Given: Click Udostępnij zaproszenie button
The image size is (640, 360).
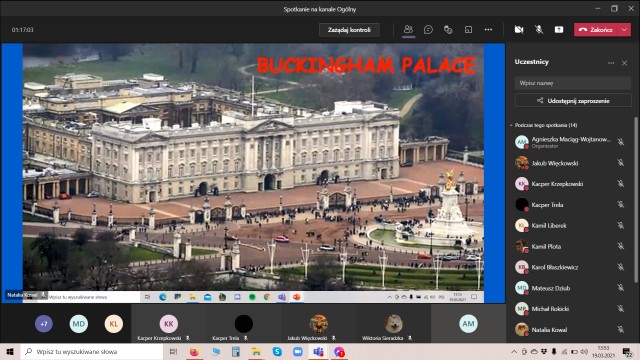Looking at the screenshot, I should tap(573, 100).
